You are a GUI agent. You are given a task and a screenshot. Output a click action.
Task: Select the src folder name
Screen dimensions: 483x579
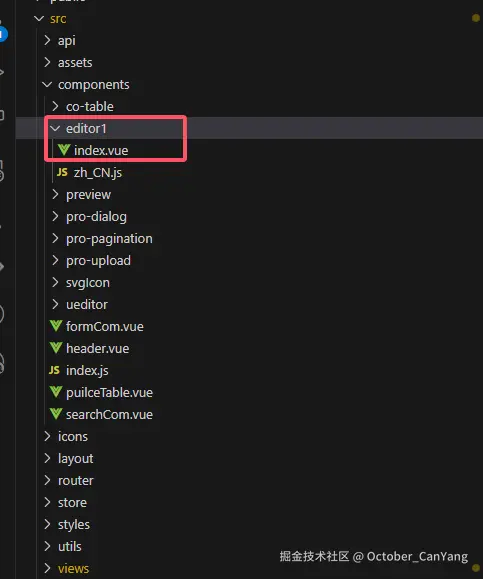(x=58, y=19)
